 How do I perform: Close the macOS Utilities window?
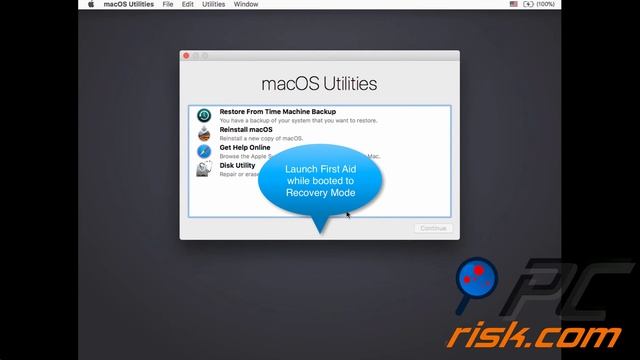coord(186,56)
